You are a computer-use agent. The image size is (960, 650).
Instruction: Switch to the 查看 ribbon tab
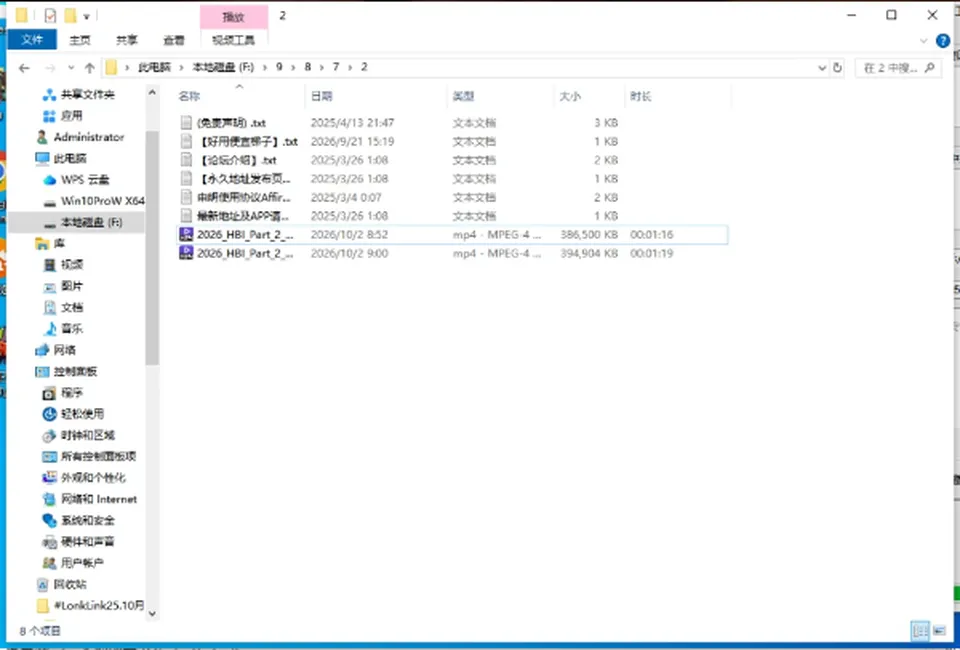[x=174, y=40]
